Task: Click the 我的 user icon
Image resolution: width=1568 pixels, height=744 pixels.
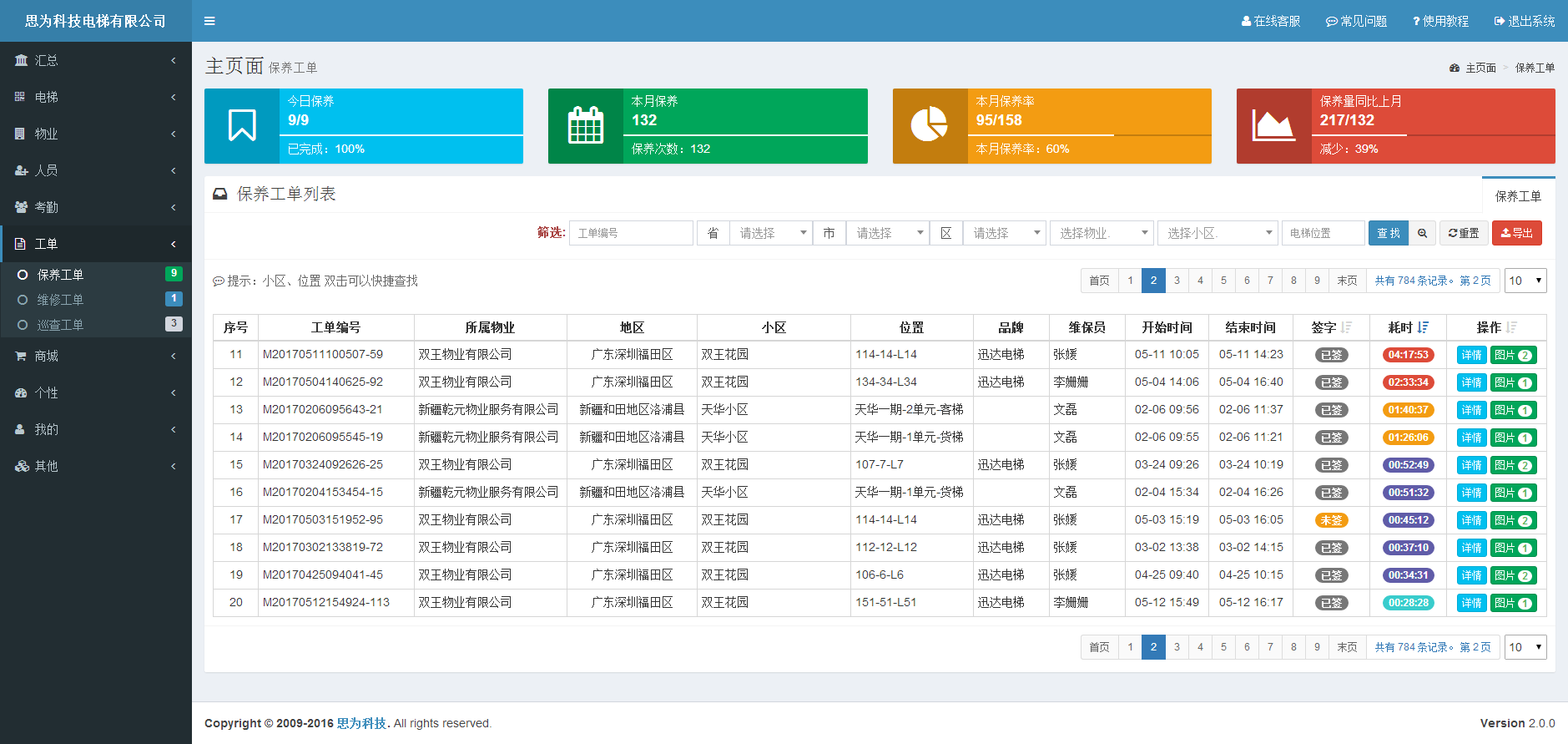Action: coord(20,429)
